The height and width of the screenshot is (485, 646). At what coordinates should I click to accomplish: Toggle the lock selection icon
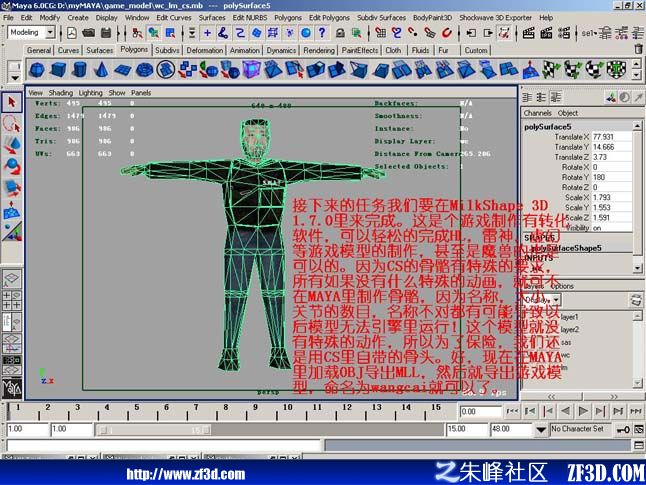[340, 33]
